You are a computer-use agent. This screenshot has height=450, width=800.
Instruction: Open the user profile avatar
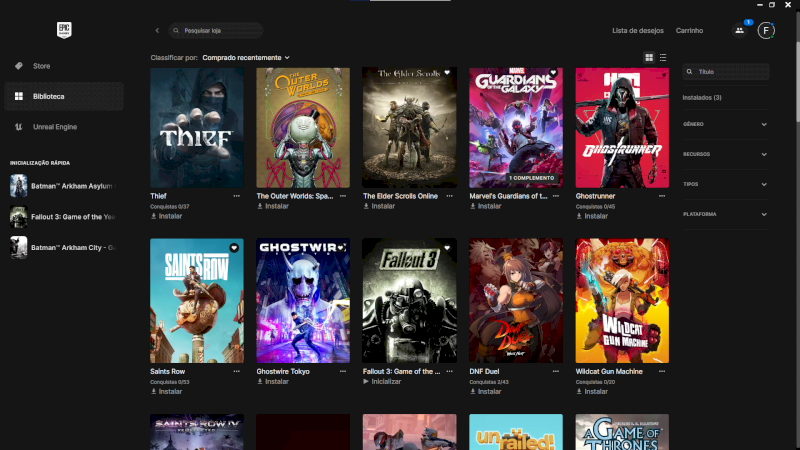(766, 31)
